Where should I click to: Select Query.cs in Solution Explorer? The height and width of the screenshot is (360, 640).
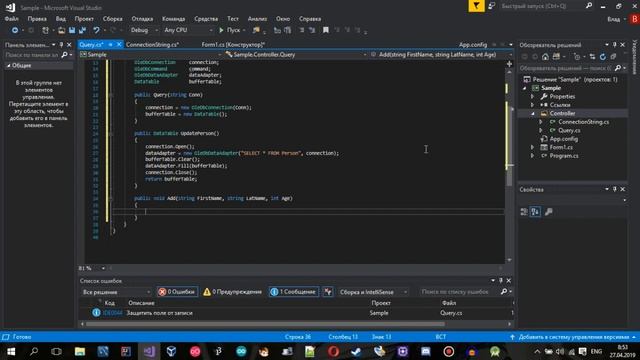pos(569,131)
